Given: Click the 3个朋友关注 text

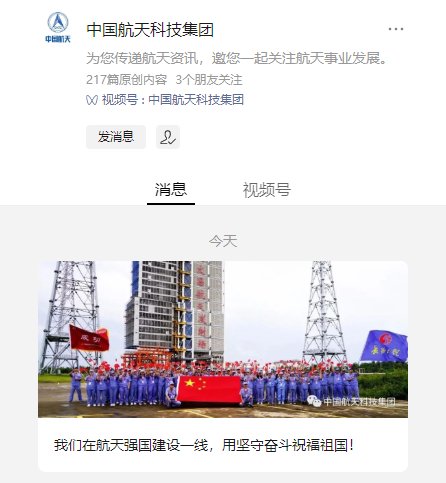Looking at the screenshot, I should click(x=209, y=80).
